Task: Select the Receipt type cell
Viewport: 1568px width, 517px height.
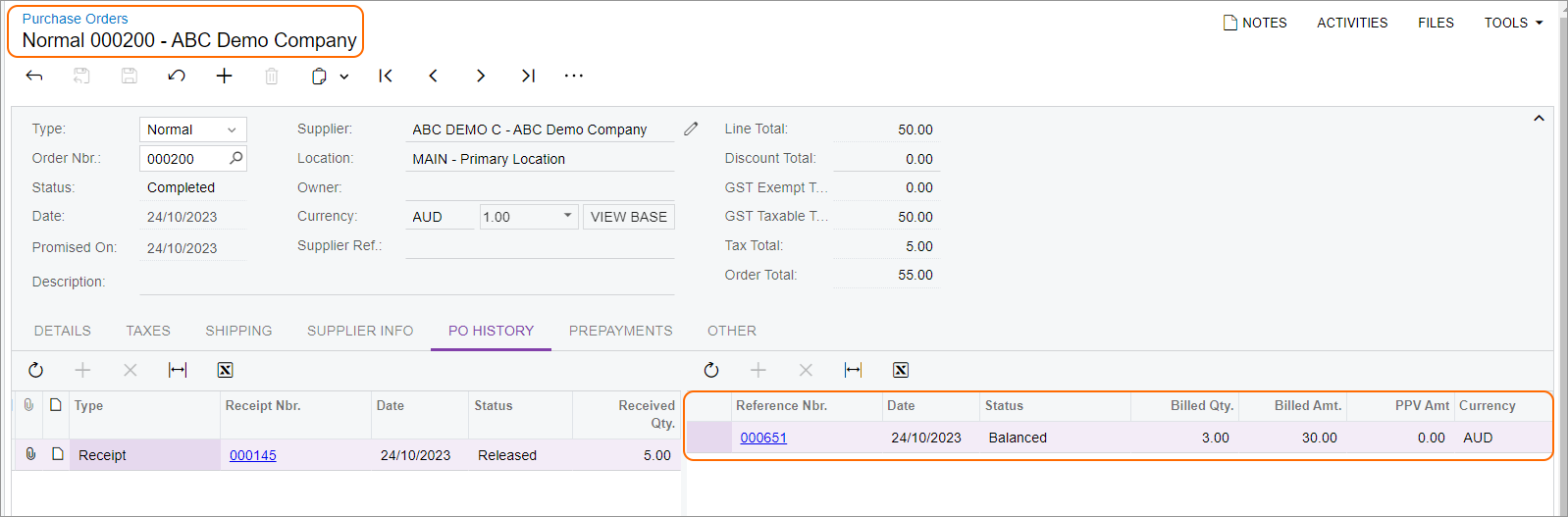Action: (144, 455)
